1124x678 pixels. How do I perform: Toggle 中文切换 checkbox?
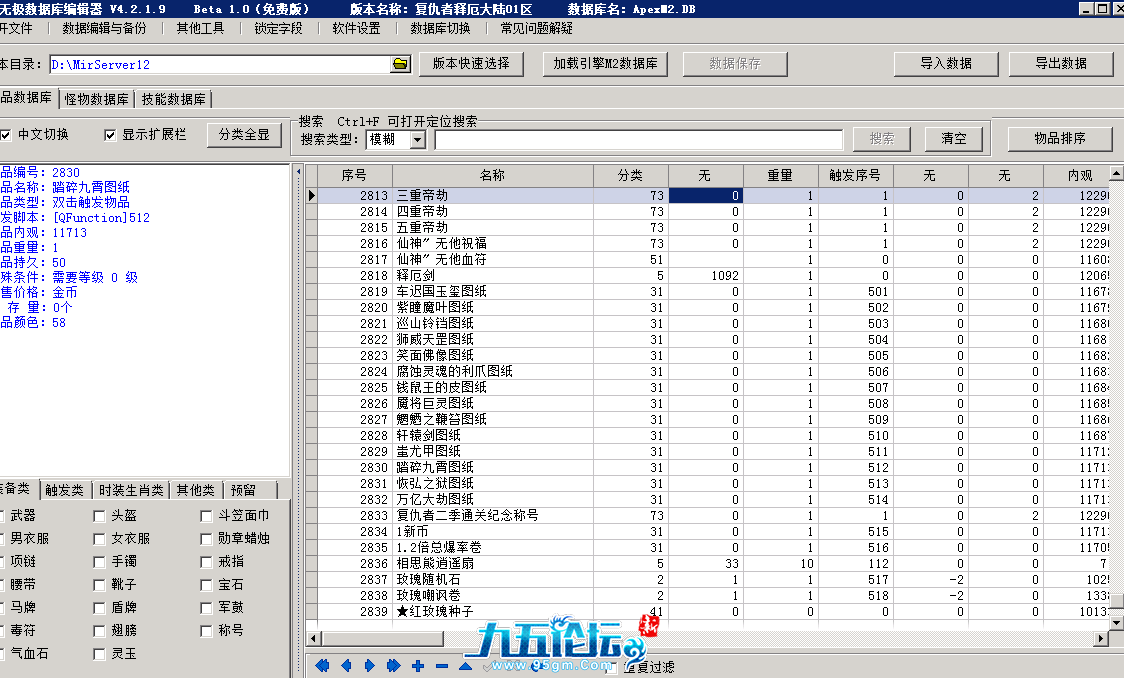[6, 135]
